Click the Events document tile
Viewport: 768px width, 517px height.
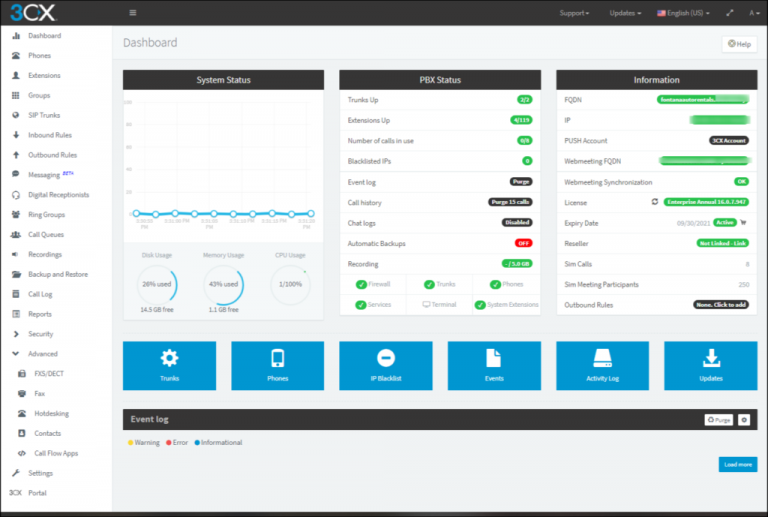[493, 364]
